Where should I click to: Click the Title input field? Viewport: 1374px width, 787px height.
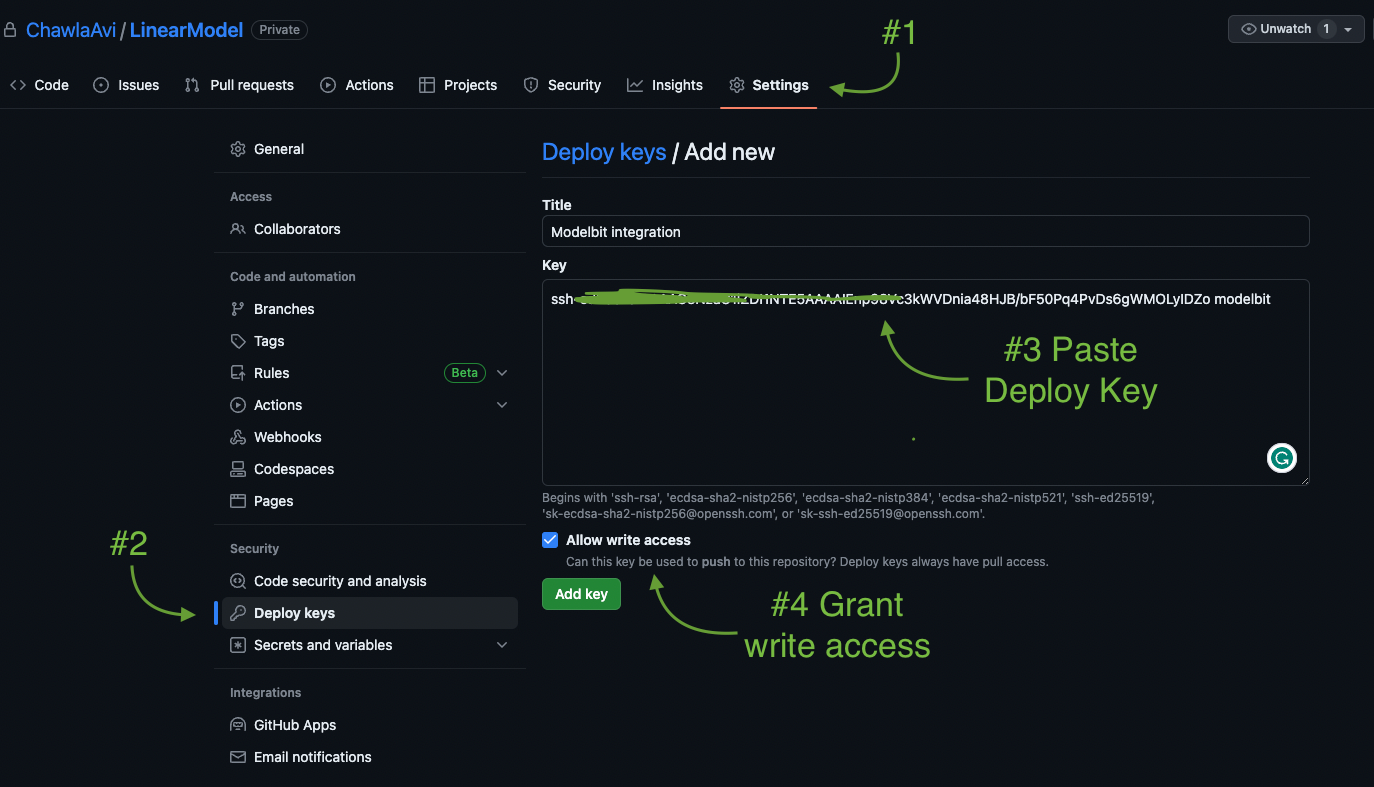click(925, 231)
